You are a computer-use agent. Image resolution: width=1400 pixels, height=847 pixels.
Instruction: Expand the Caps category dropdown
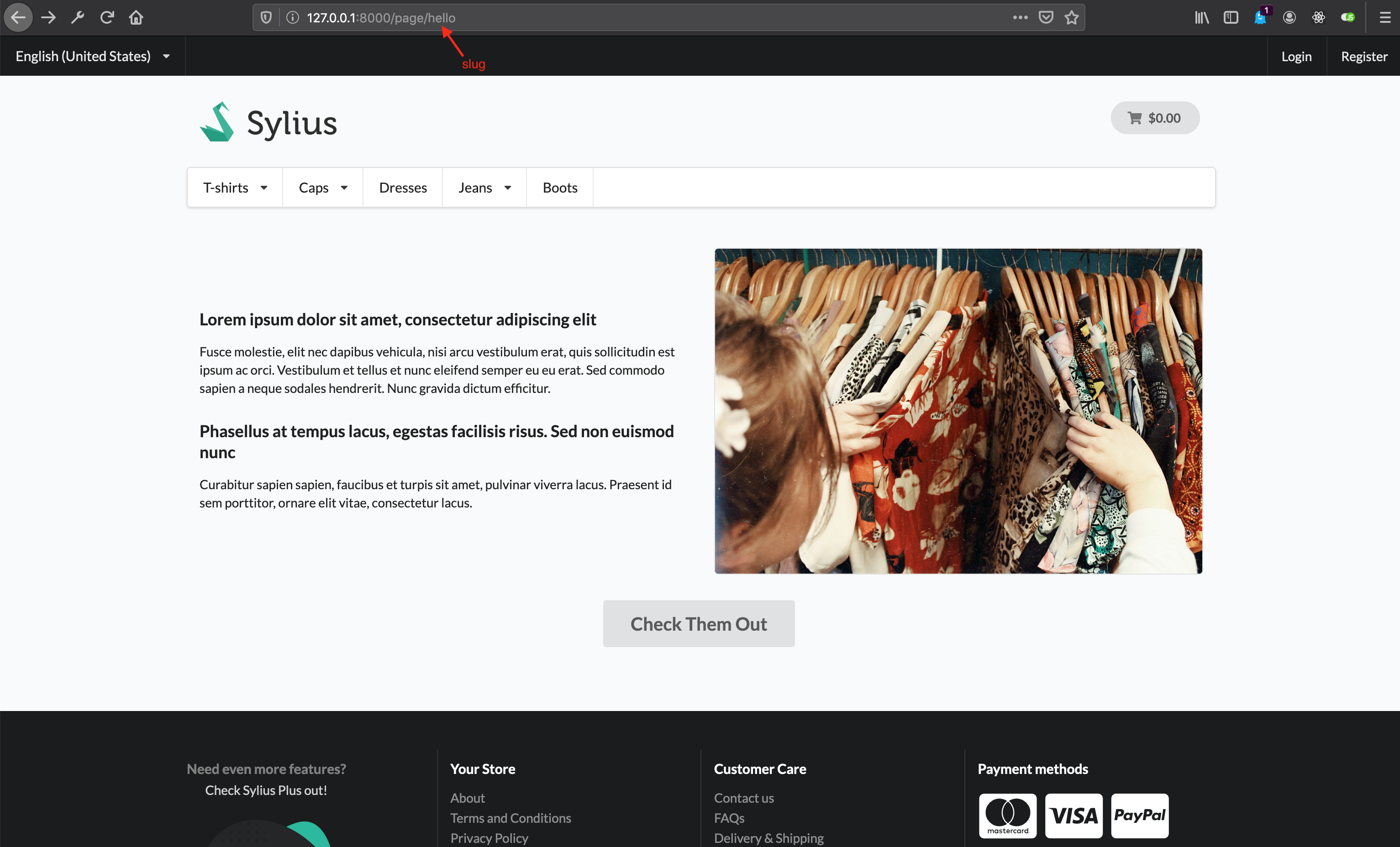323,188
